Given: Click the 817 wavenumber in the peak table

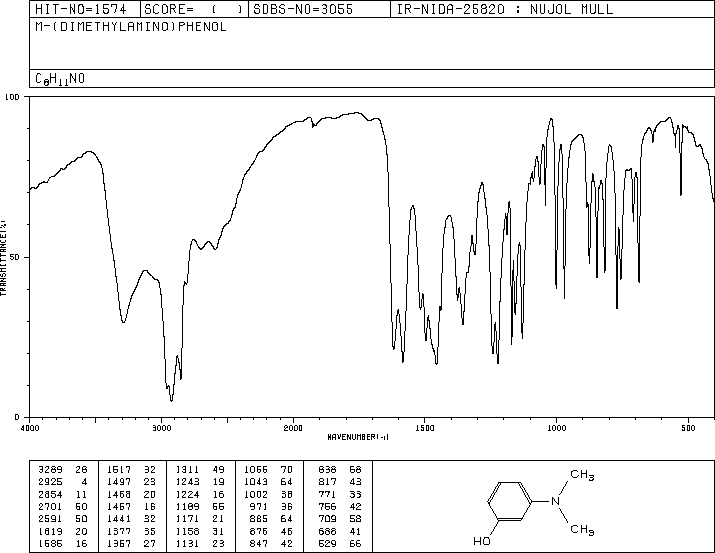Looking at the screenshot, I should 327,482.
